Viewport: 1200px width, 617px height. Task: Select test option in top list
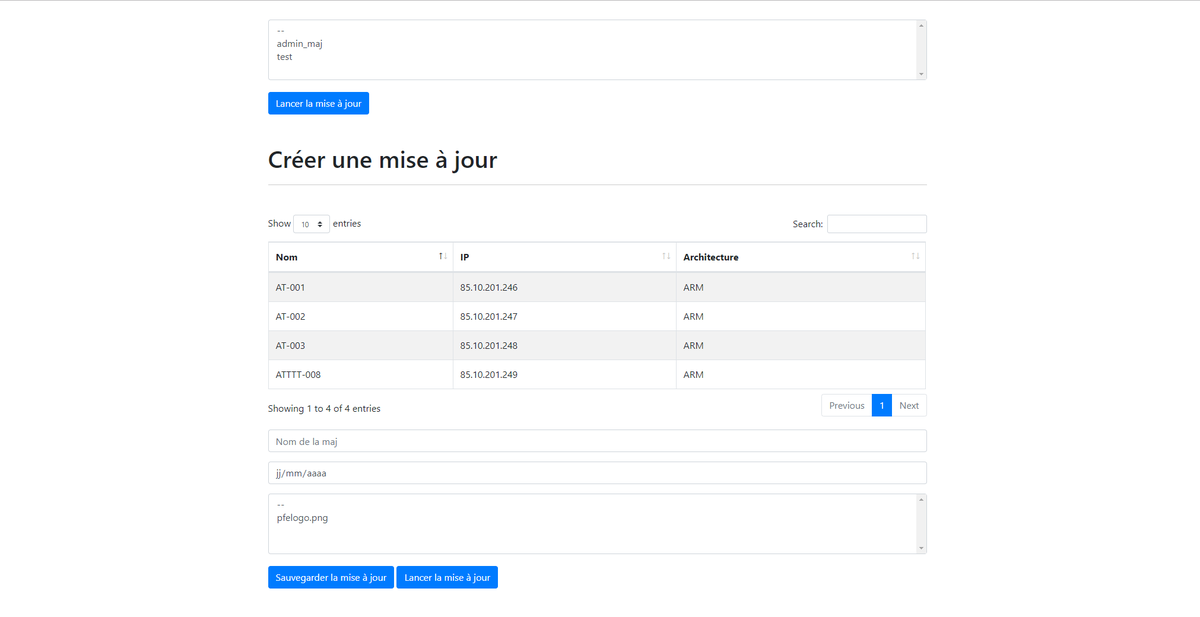285,57
